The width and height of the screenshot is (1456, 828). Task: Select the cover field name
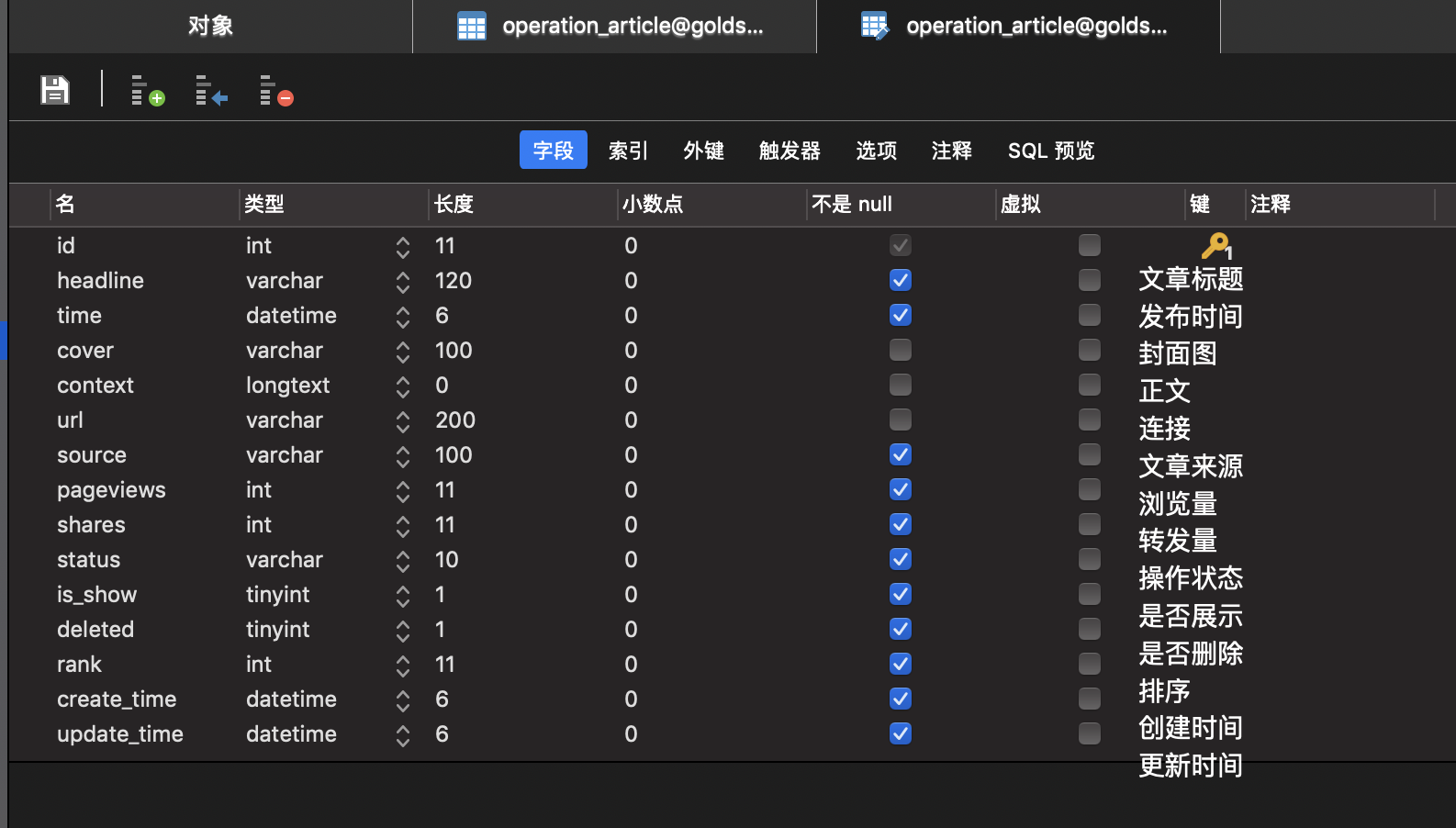[x=85, y=350]
